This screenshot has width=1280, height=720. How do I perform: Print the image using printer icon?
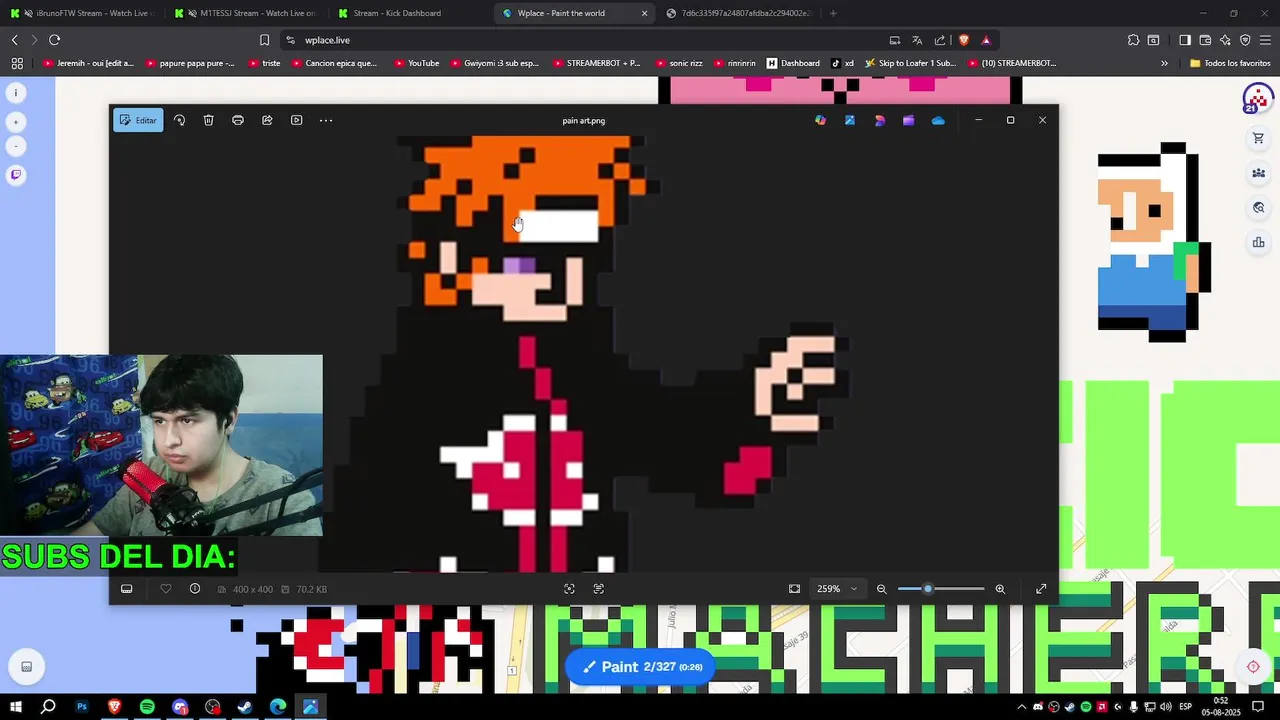[x=238, y=120]
